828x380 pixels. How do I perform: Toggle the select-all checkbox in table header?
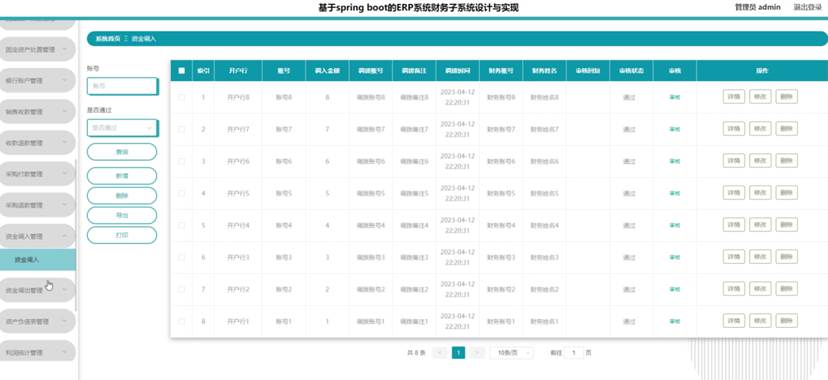coord(182,71)
